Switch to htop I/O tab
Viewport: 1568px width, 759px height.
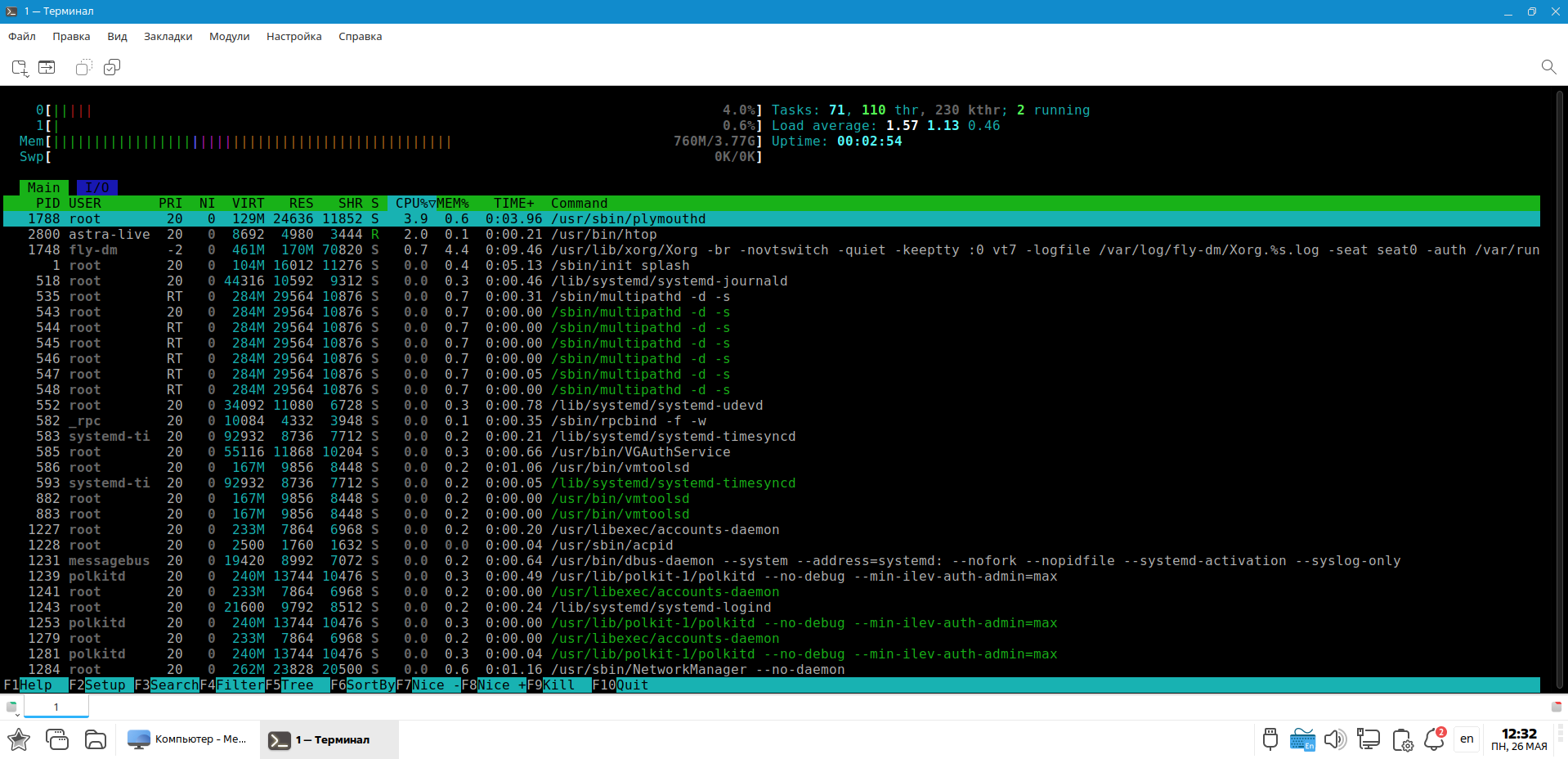(97, 188)
